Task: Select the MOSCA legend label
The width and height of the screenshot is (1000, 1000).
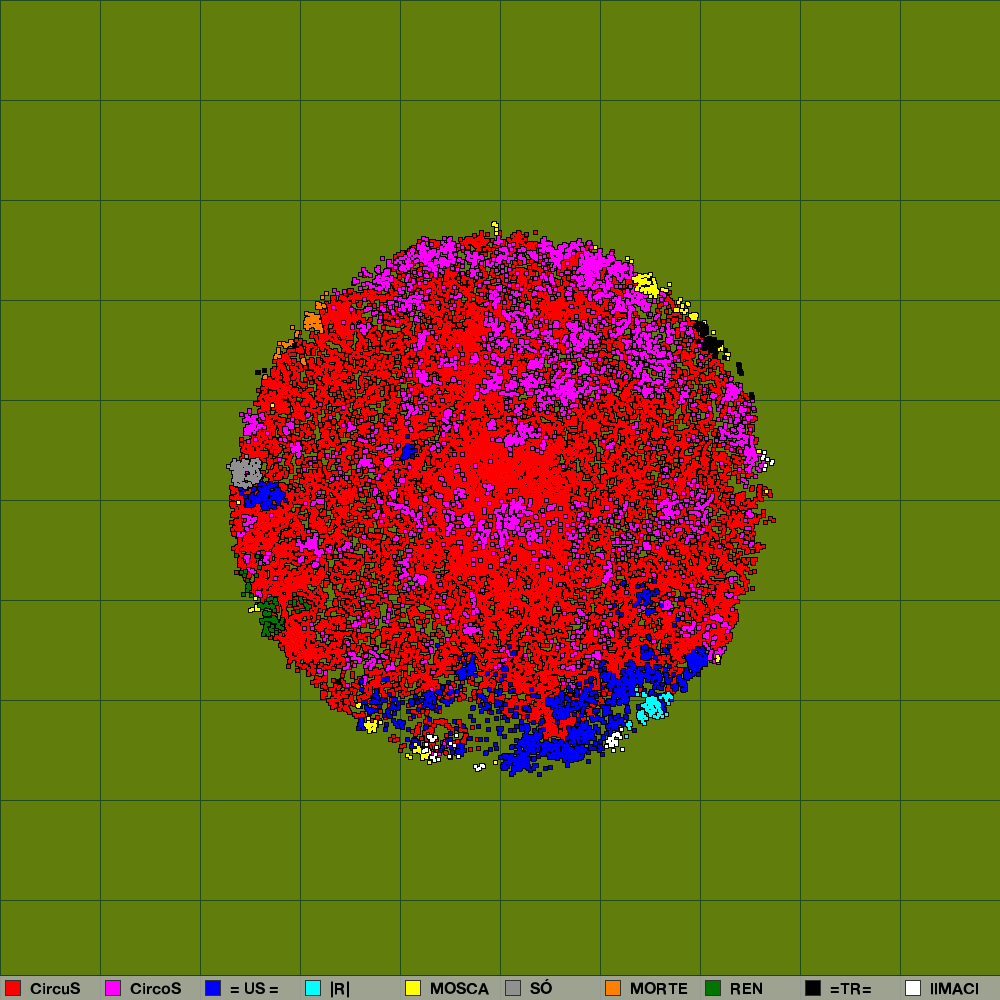Action: tap(459, 989)
